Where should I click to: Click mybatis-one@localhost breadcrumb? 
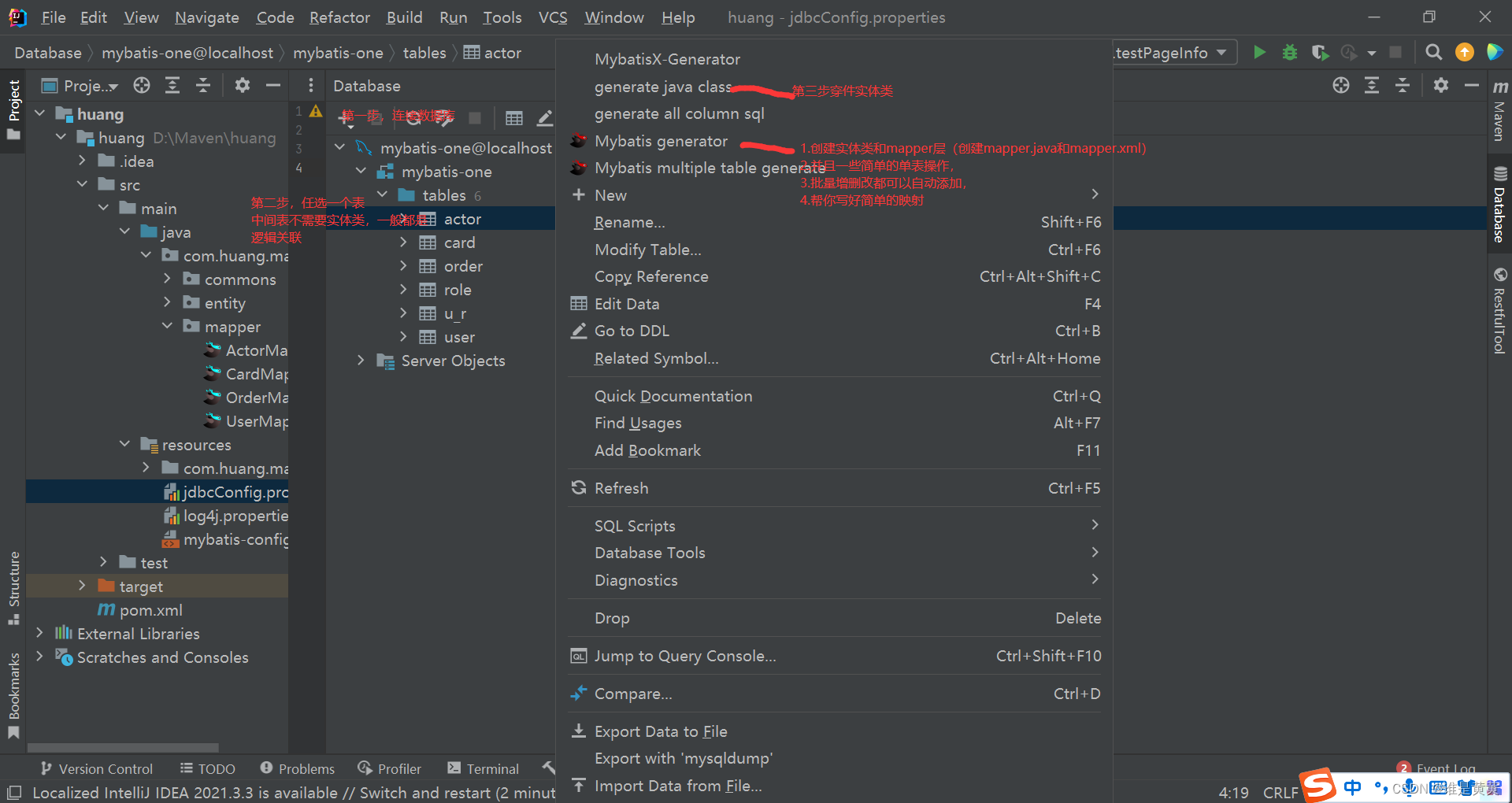[187, 53]
